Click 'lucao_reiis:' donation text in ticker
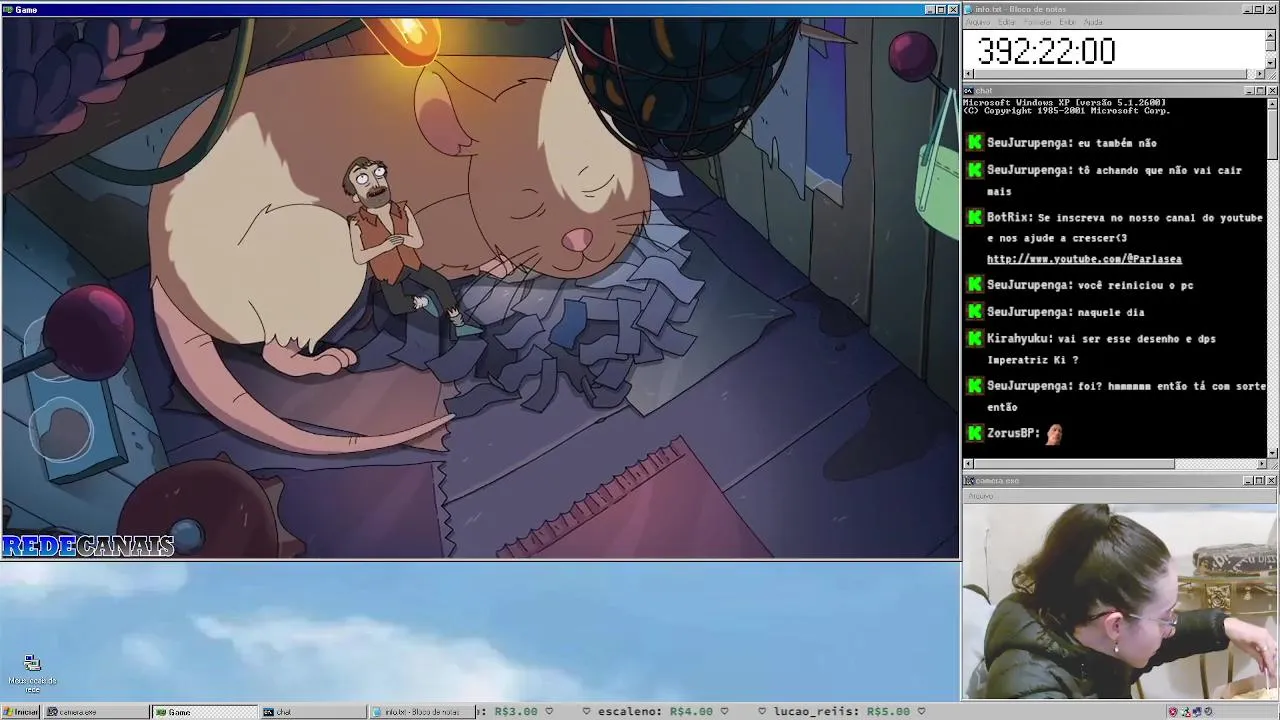Viewport: 1280px width, 720px height. [816, 712]
